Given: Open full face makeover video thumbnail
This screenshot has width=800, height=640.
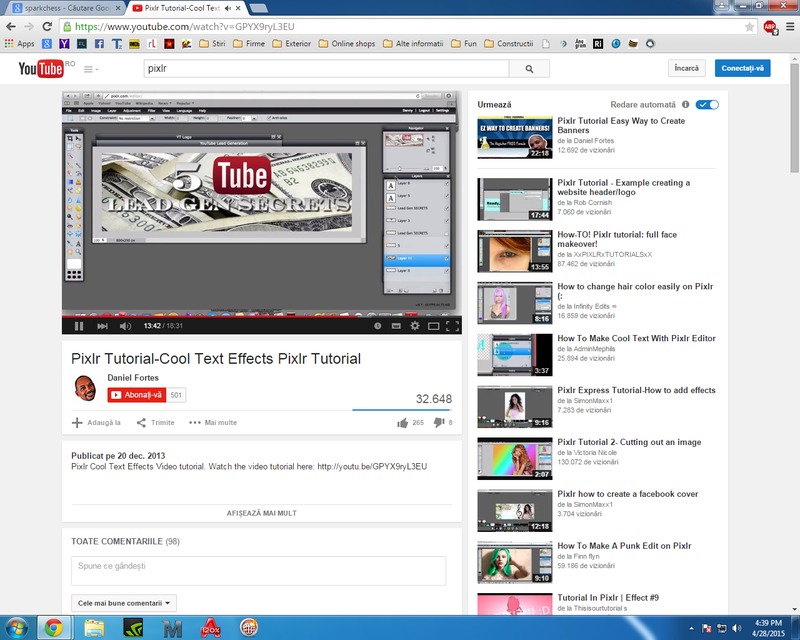Looking at the screenshot, I should click(x=514, y=251).
